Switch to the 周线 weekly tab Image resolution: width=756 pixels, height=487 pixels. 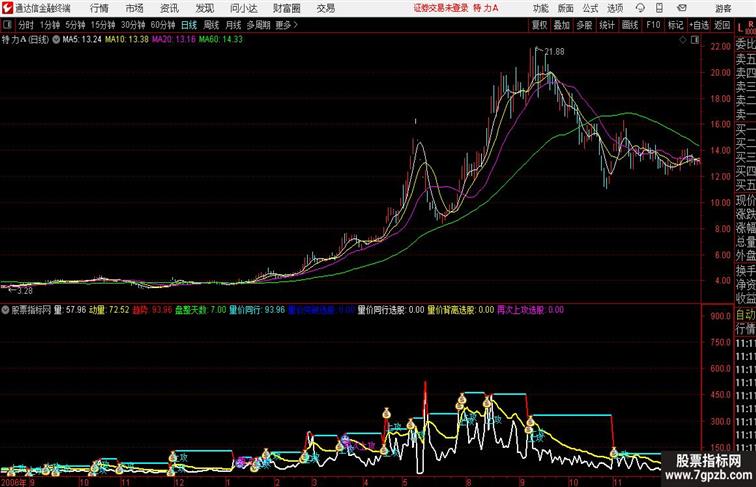click(x=211, y=25)
